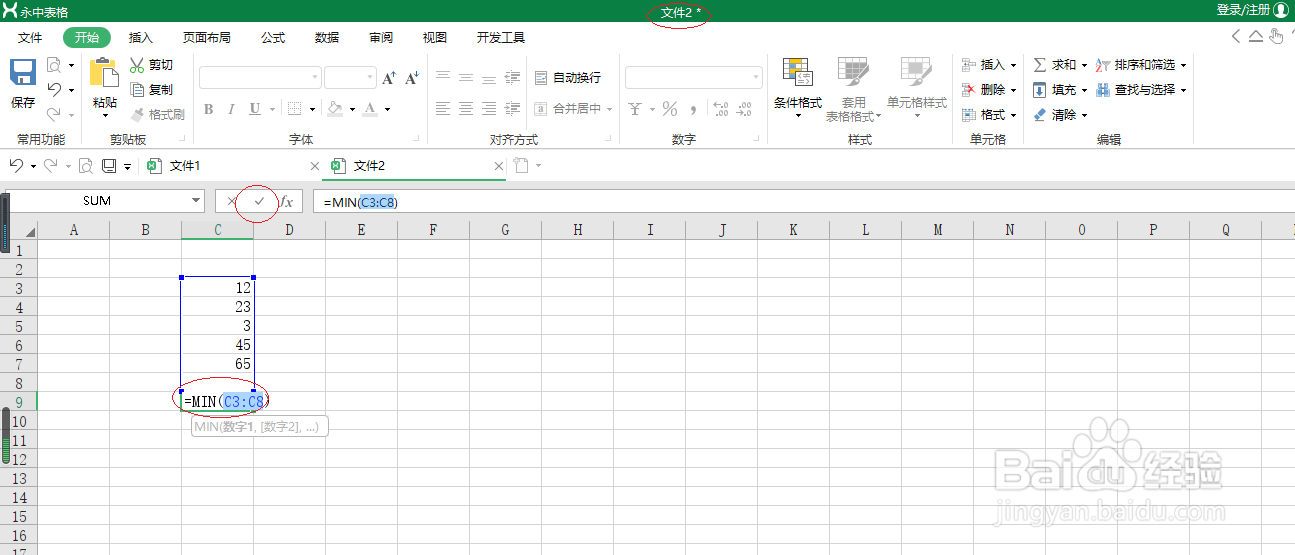Click the 清除 (Clear) eraser icon
Screen dimensions: 1295x555
pos(1040,115)
